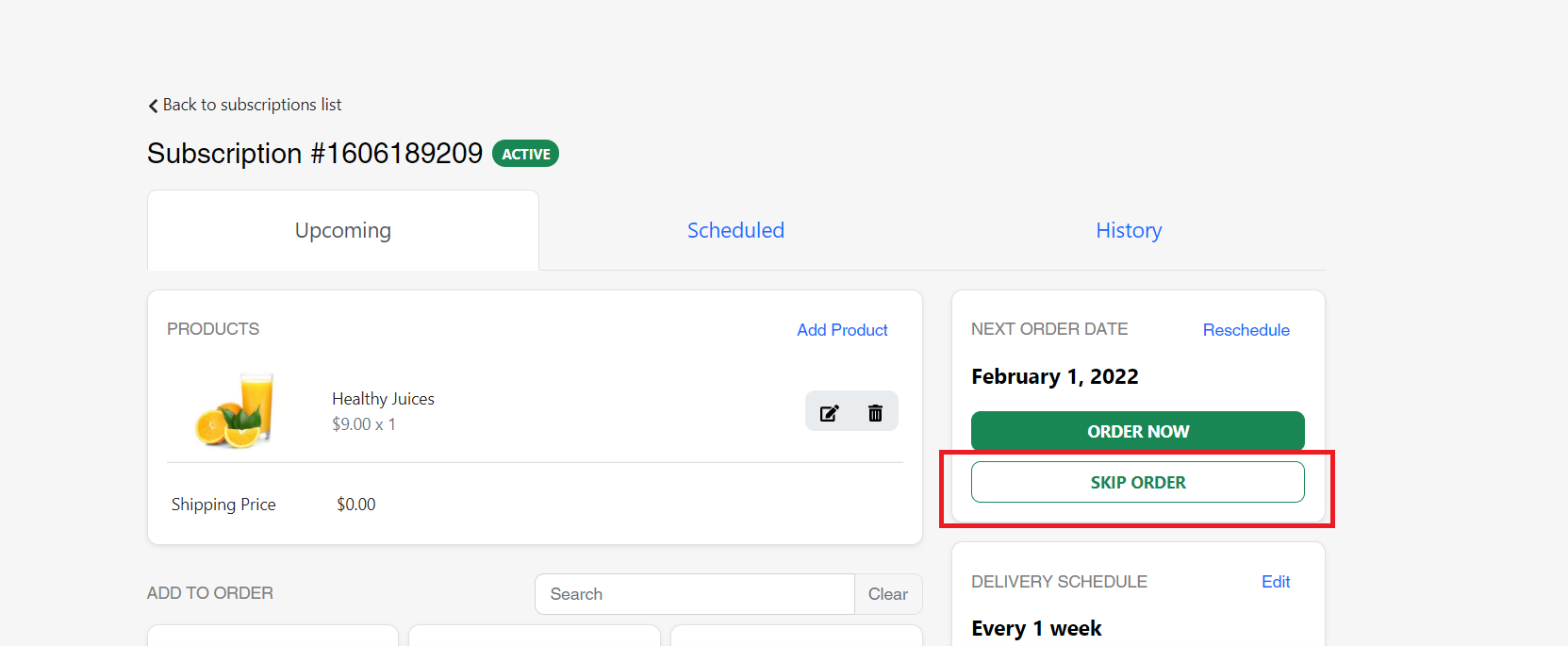Click the Subscription #1606189209 heading
1568x646 pixels.
click(315, 154)
